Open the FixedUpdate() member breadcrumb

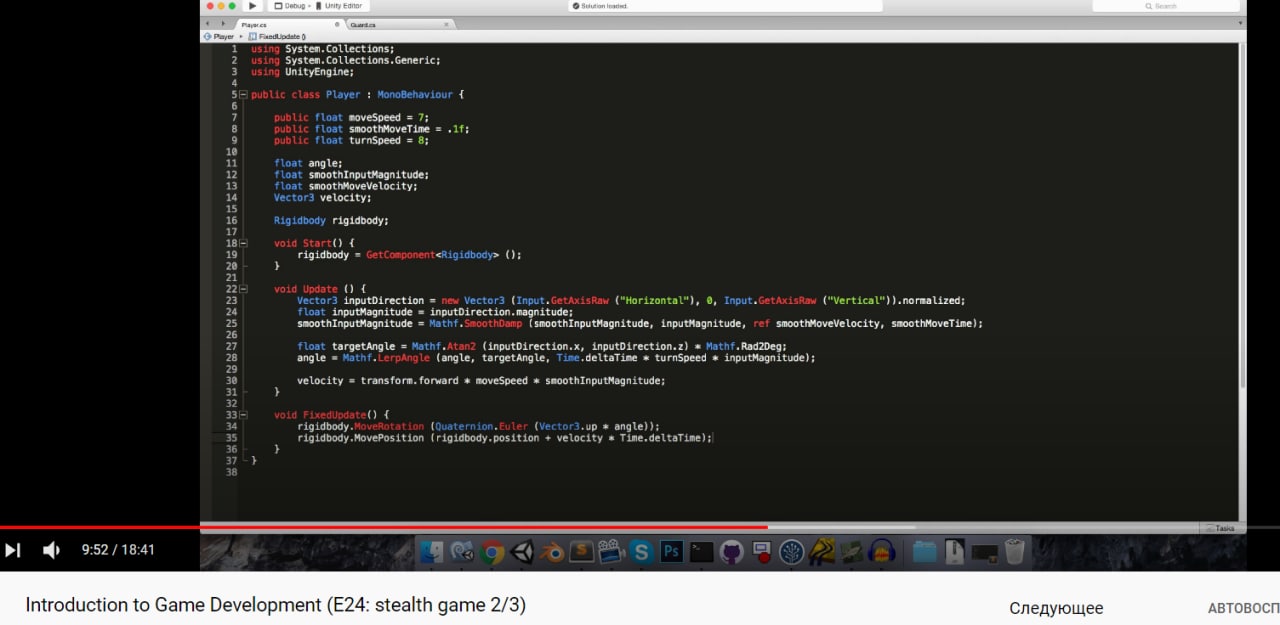point(278,36)
